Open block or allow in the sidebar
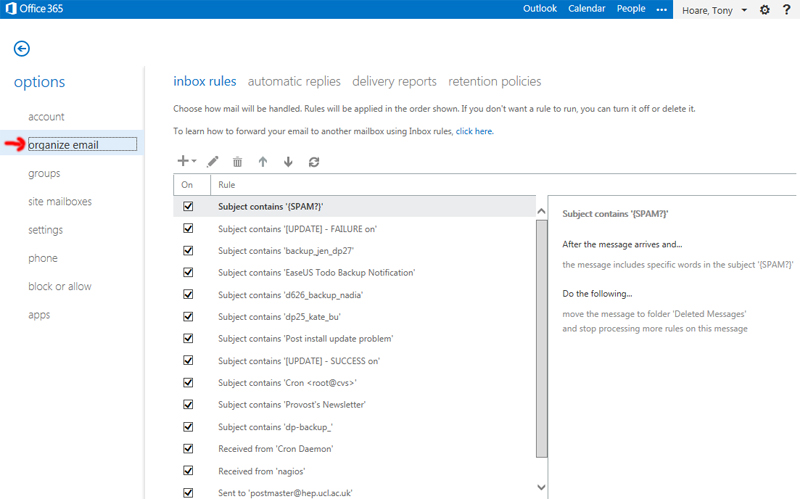800x499 pixels. 60,286
